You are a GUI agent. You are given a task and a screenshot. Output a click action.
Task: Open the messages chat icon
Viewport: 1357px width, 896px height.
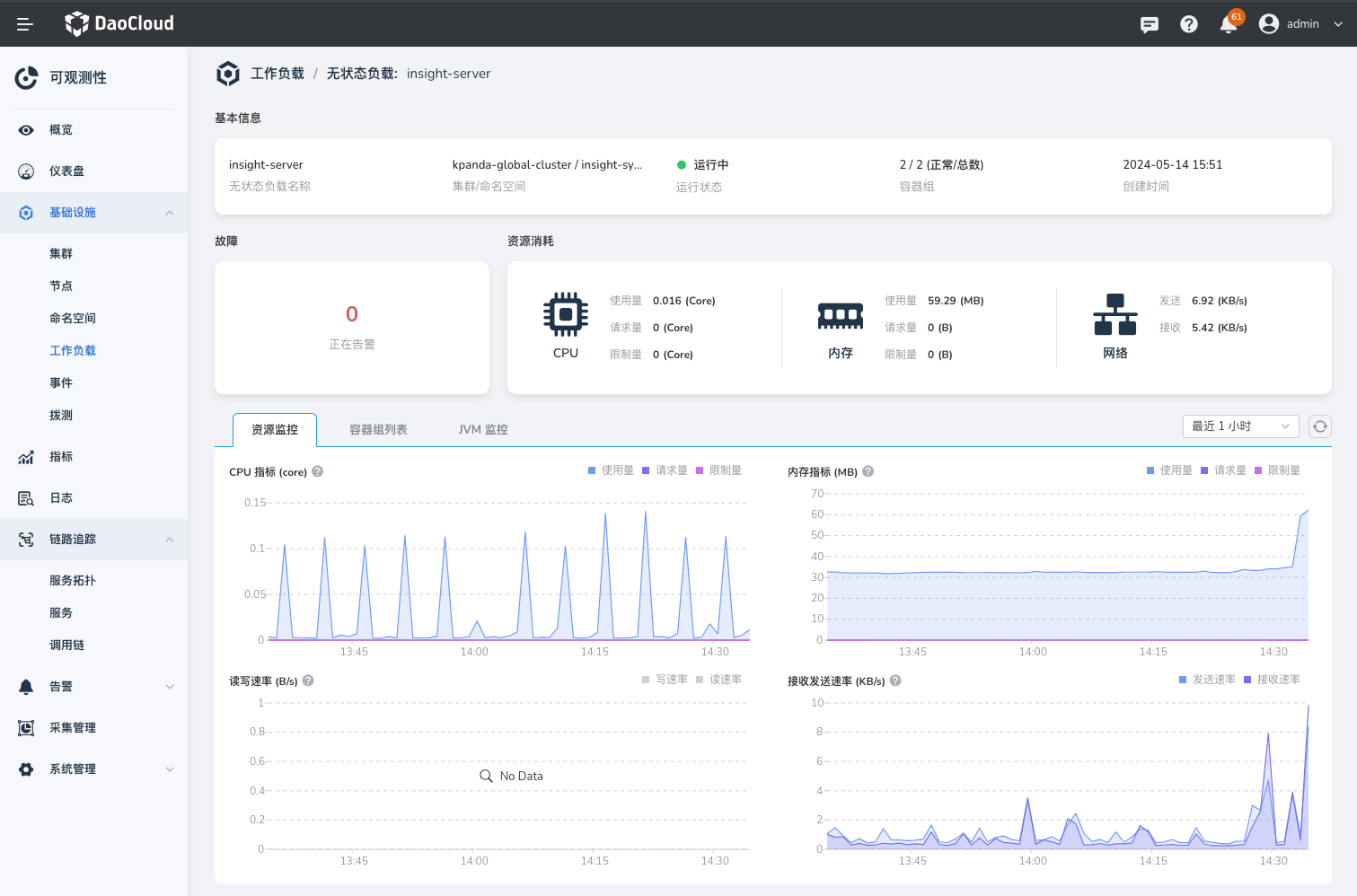1149,24
